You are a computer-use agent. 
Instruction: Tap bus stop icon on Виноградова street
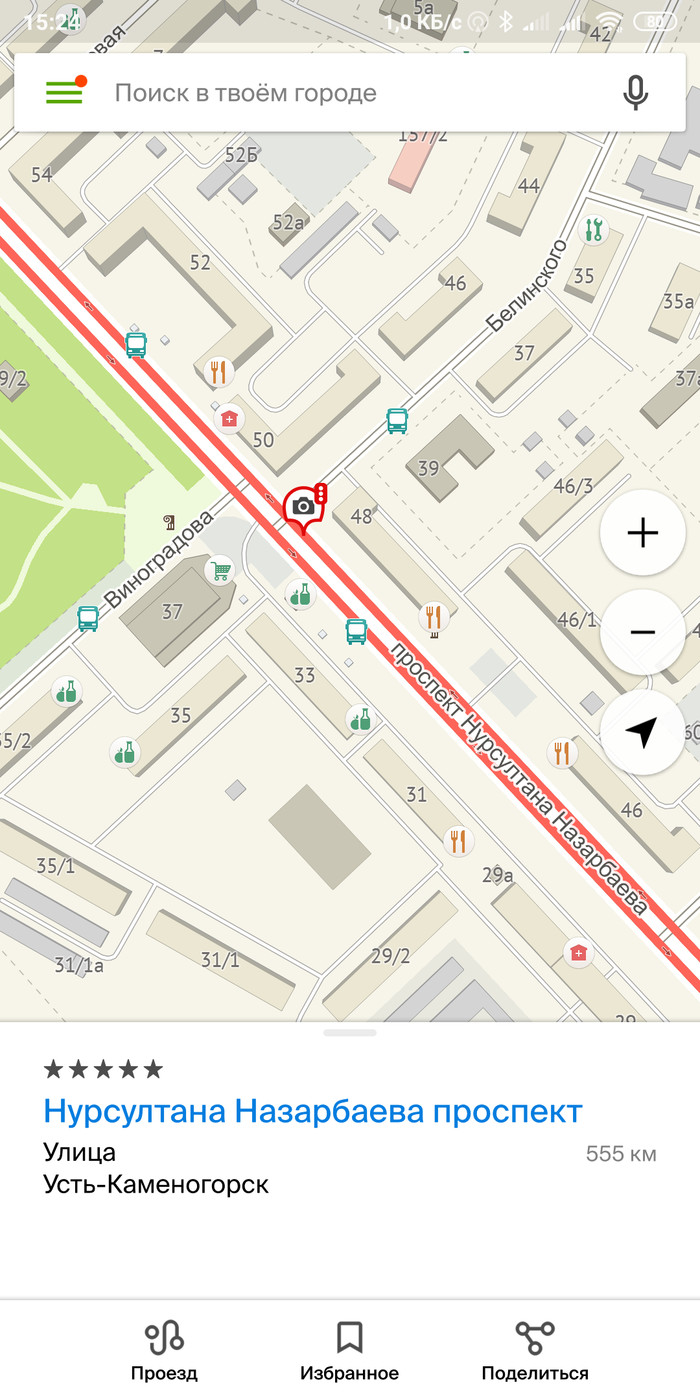click(88, 619)
